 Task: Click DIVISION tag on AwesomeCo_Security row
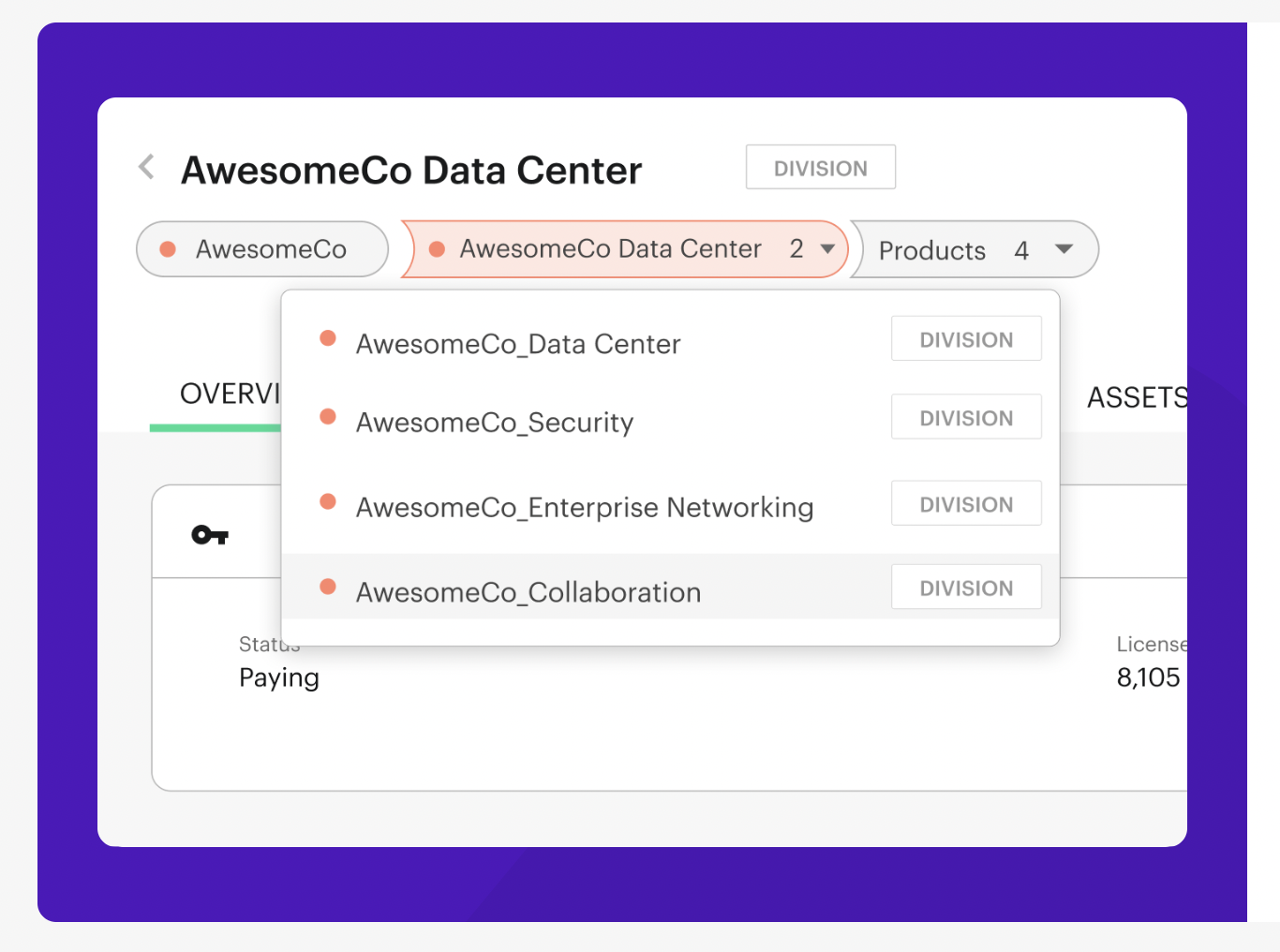point(966,418)
